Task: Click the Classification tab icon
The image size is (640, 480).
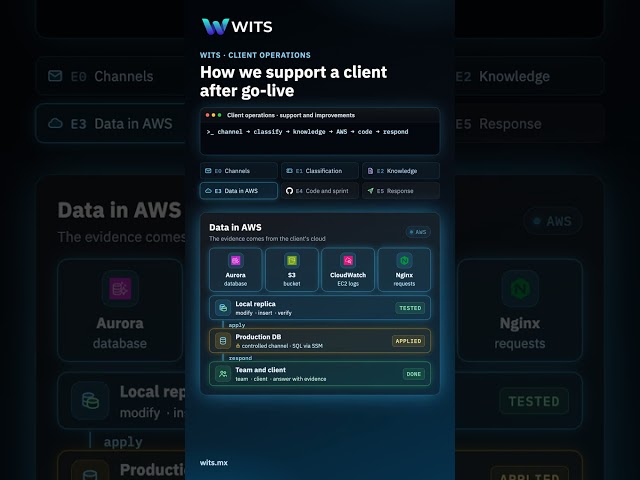Action: [289, 171]
